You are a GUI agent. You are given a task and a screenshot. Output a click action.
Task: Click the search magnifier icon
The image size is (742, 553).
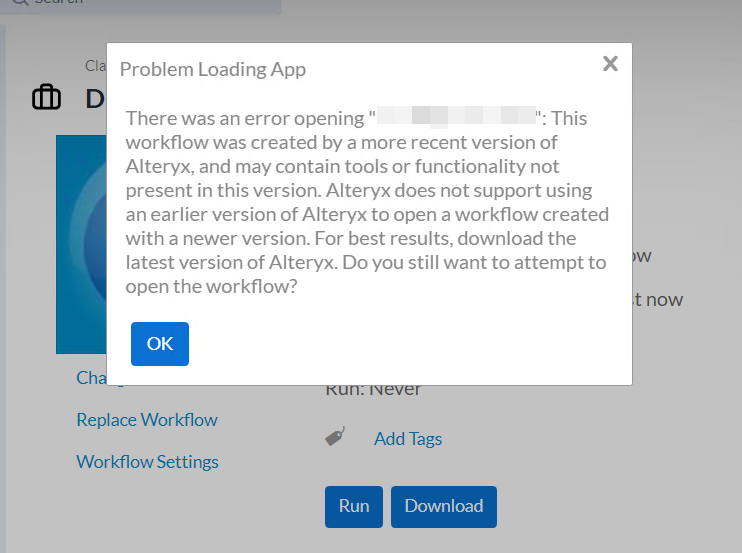coord(19,2)
